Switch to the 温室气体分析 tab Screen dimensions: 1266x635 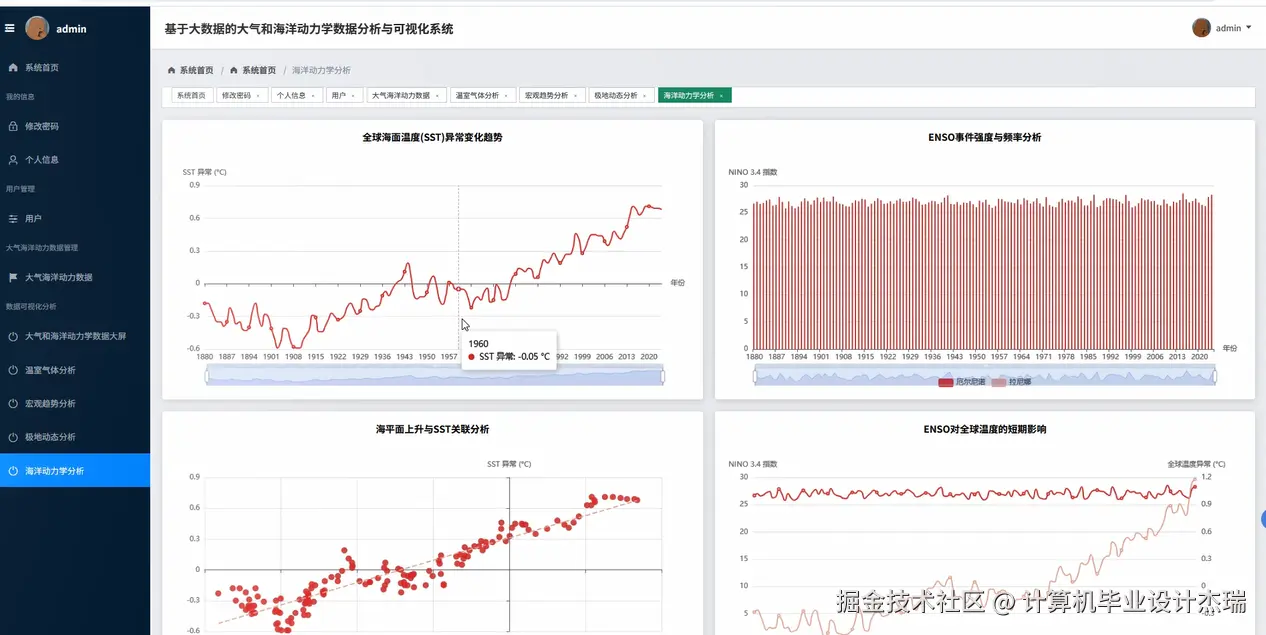point(482,96)
